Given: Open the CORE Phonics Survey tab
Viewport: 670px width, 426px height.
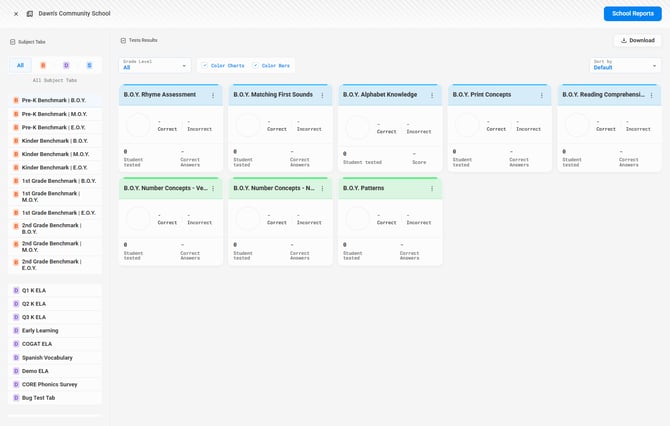Looking at the screenshot, I should coord(49,384).
